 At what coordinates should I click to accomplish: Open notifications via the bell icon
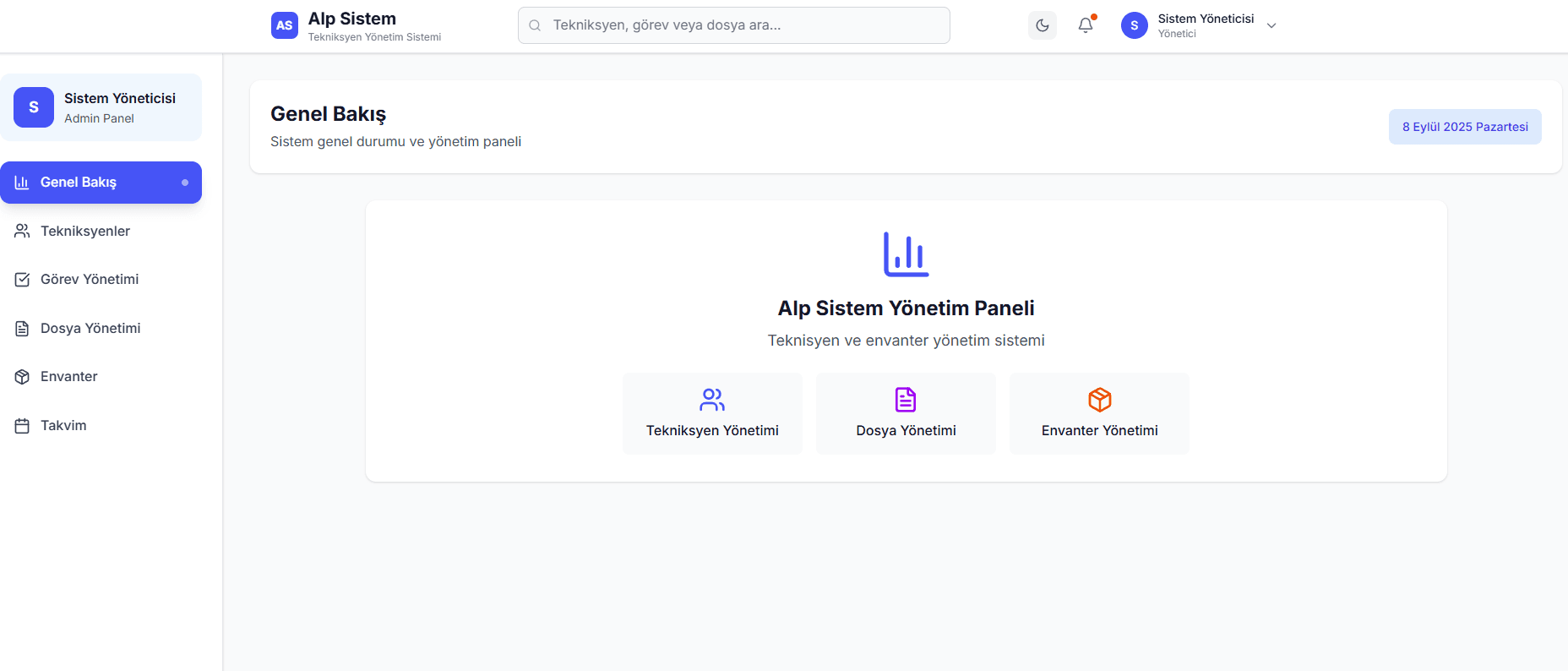(x=1086, y=25)
